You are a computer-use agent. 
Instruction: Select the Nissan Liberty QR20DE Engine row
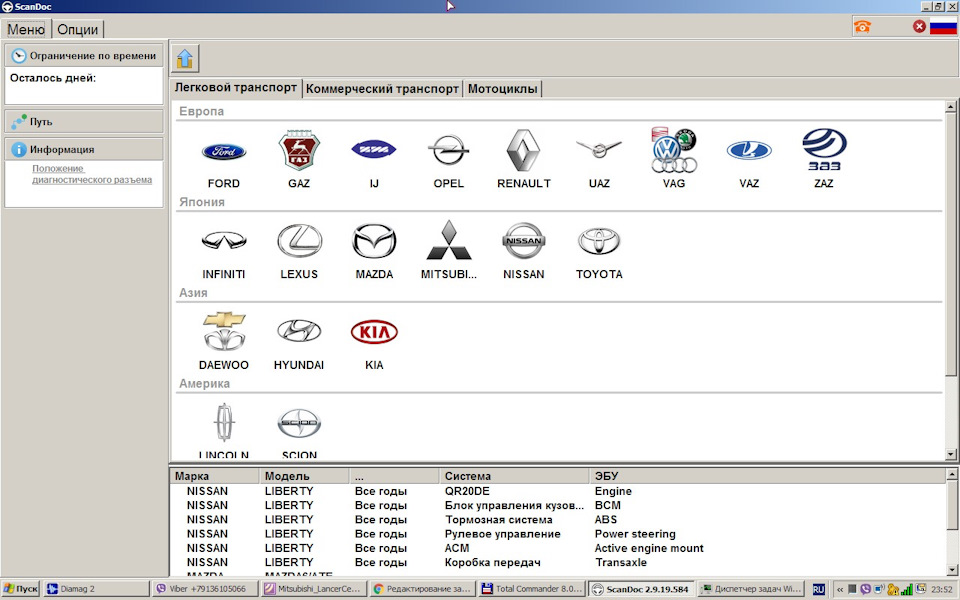pos(558,491)
